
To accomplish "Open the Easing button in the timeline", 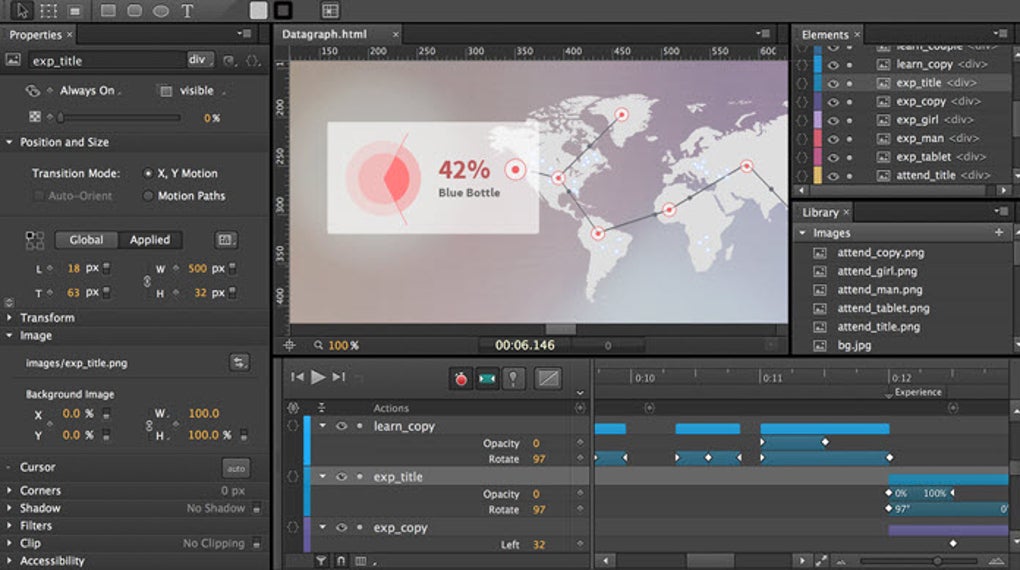I will click(548, 378).
